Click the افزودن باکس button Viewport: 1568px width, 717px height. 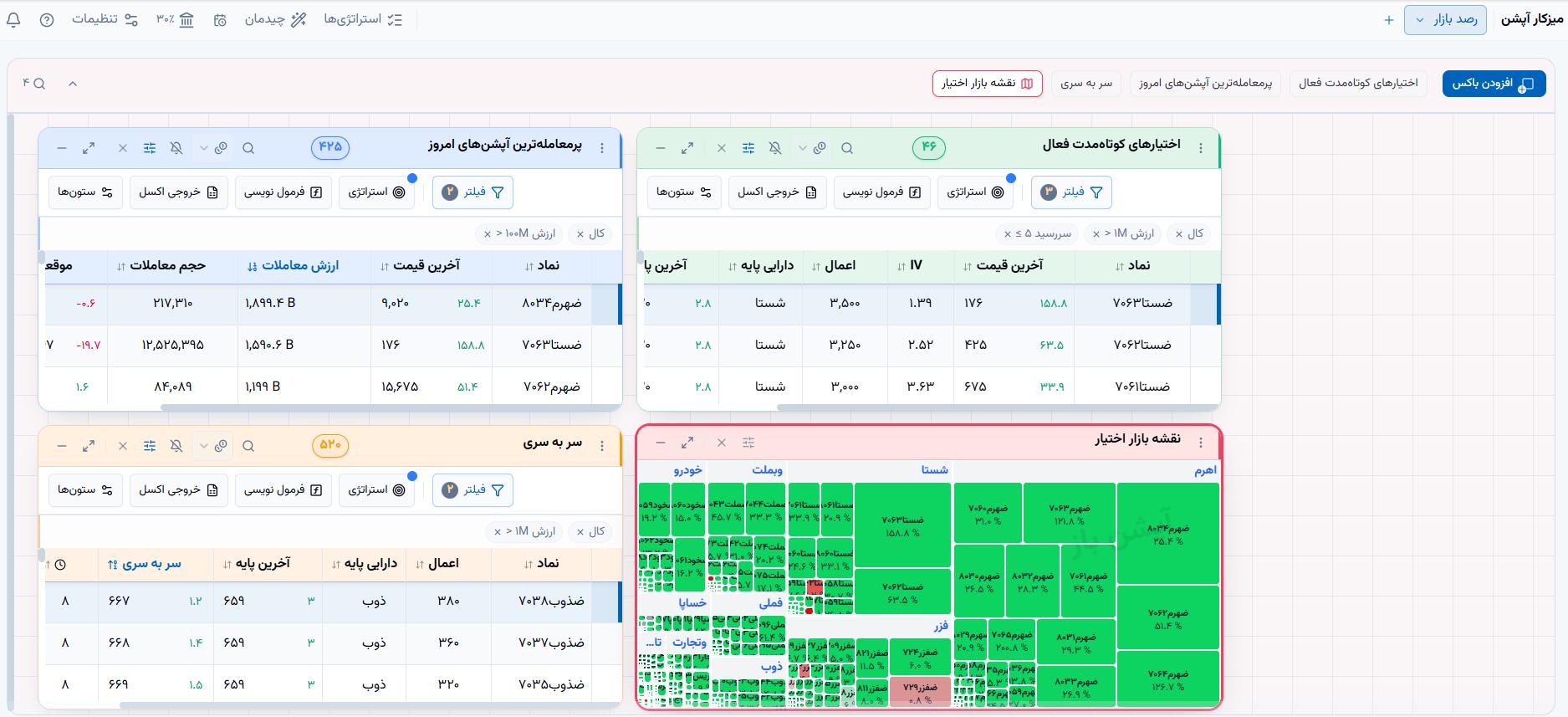(x=1494, y=84)
